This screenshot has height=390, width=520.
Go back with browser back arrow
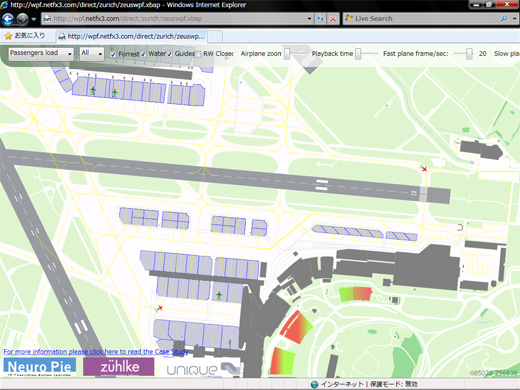(8, 19)
